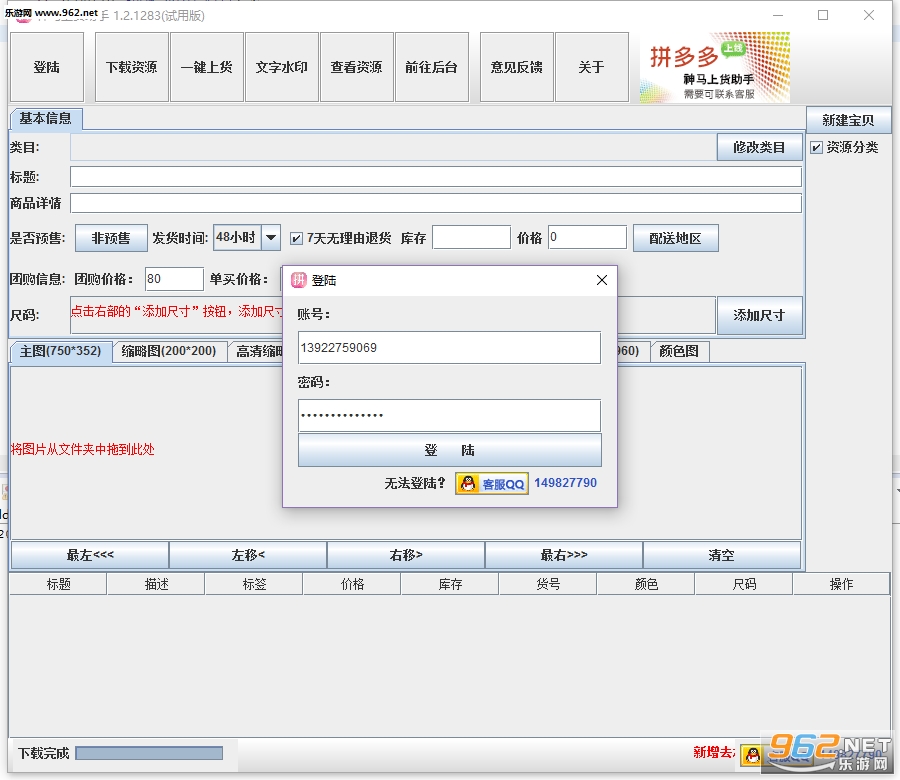Click the 一键上货 toolbar button

click(x=207, y=67)
